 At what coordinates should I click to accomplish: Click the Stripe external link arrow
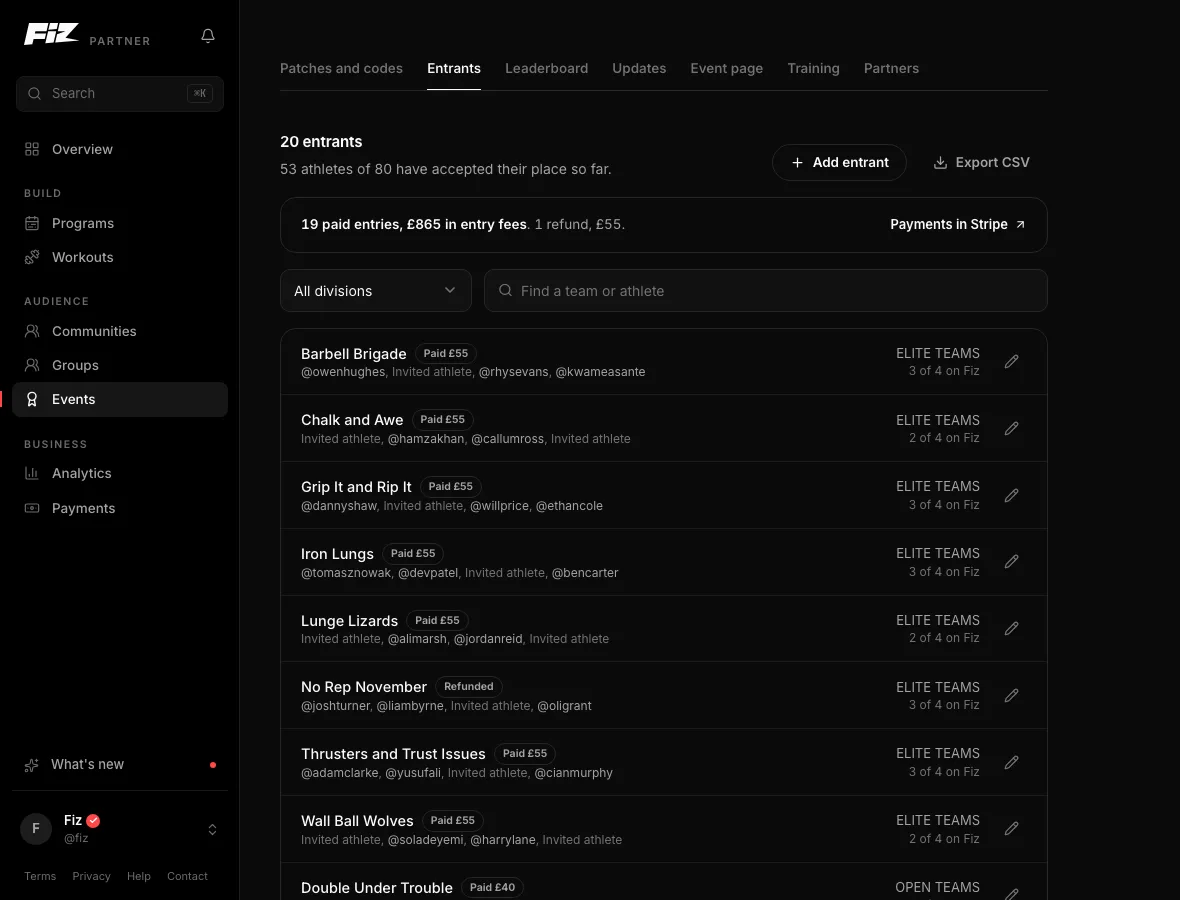[1020, 224]
